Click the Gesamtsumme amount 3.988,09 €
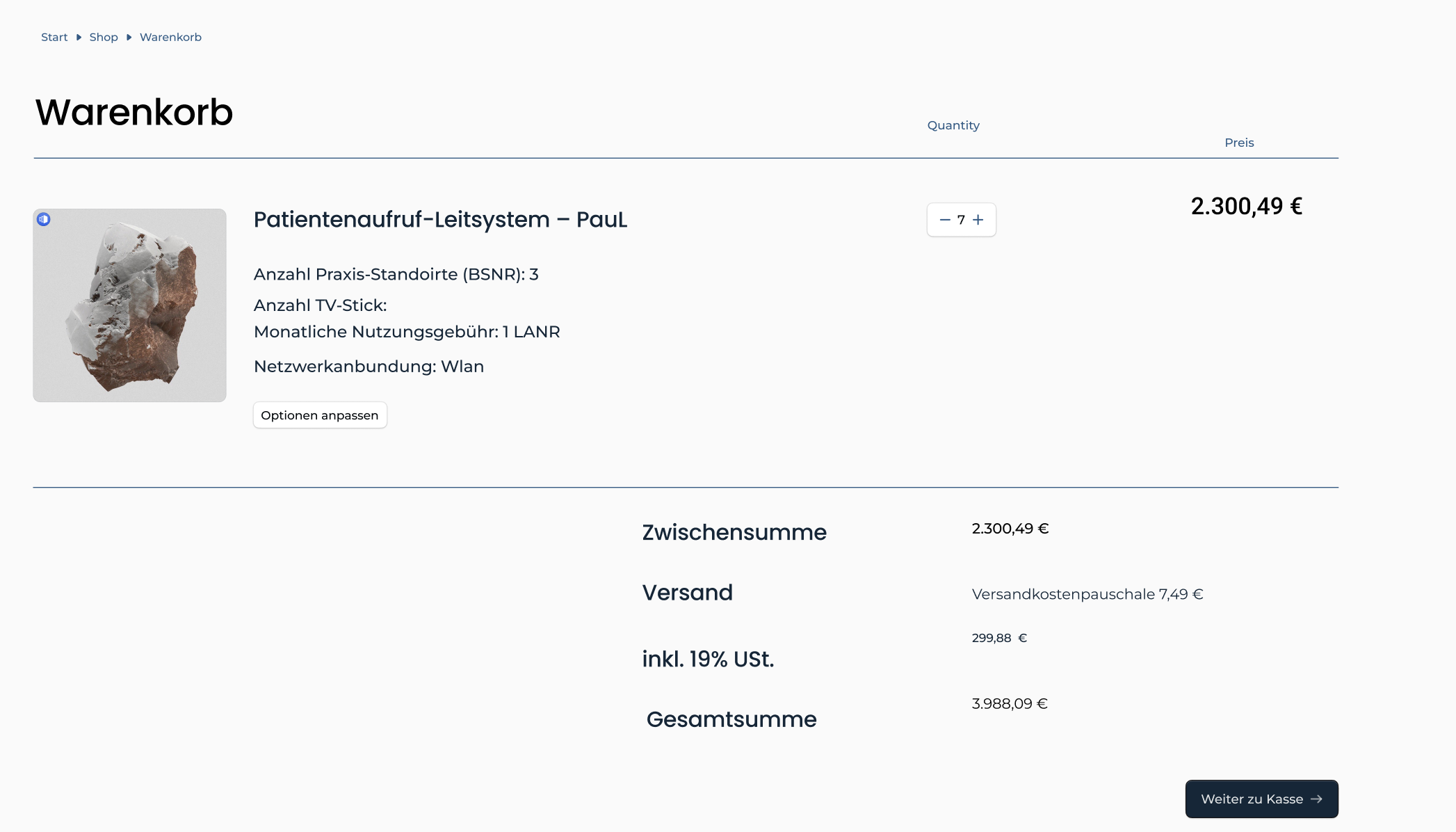The image size is (1456, 832). point(1010,704)
